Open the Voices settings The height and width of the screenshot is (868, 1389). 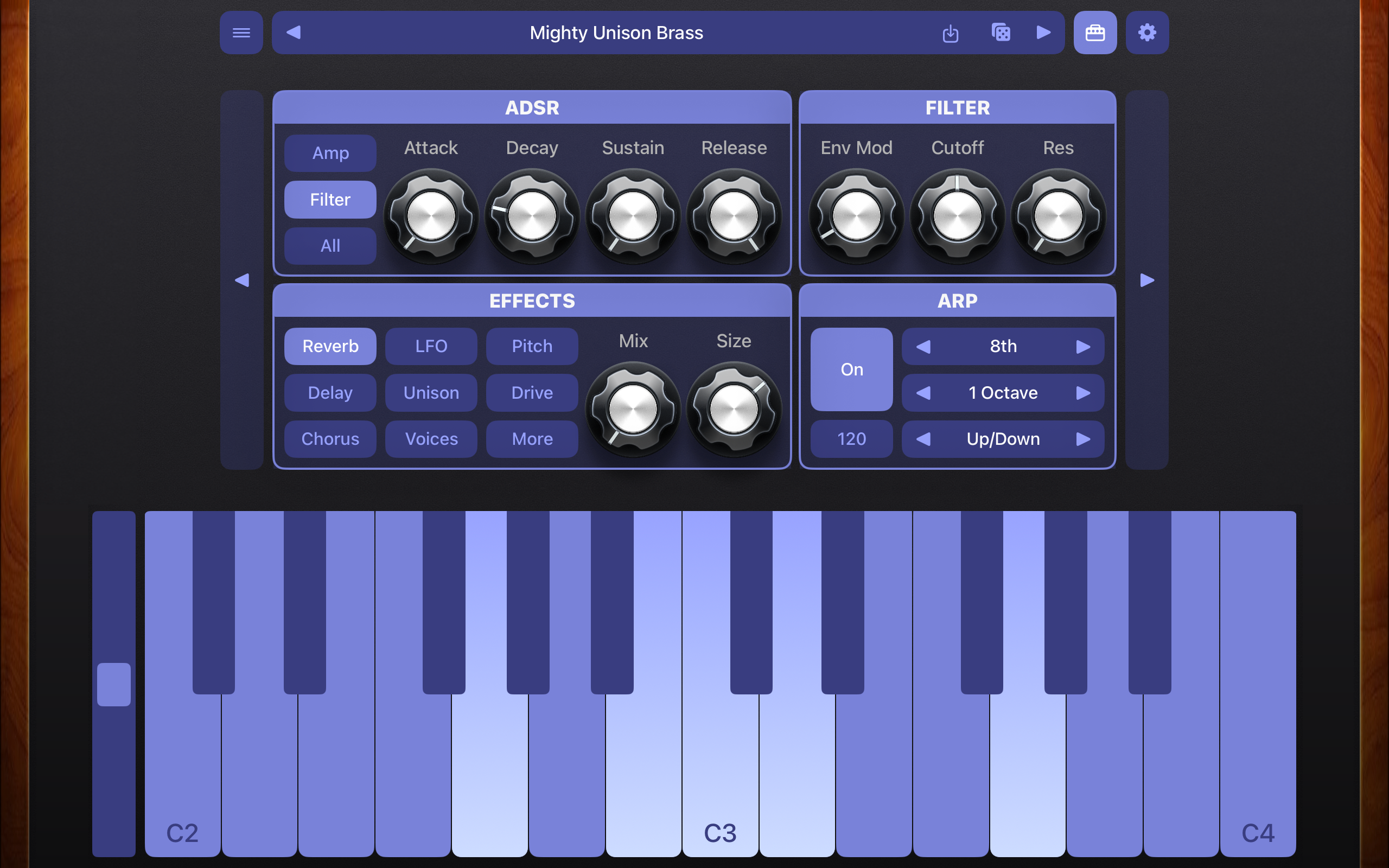click(431, 439)
